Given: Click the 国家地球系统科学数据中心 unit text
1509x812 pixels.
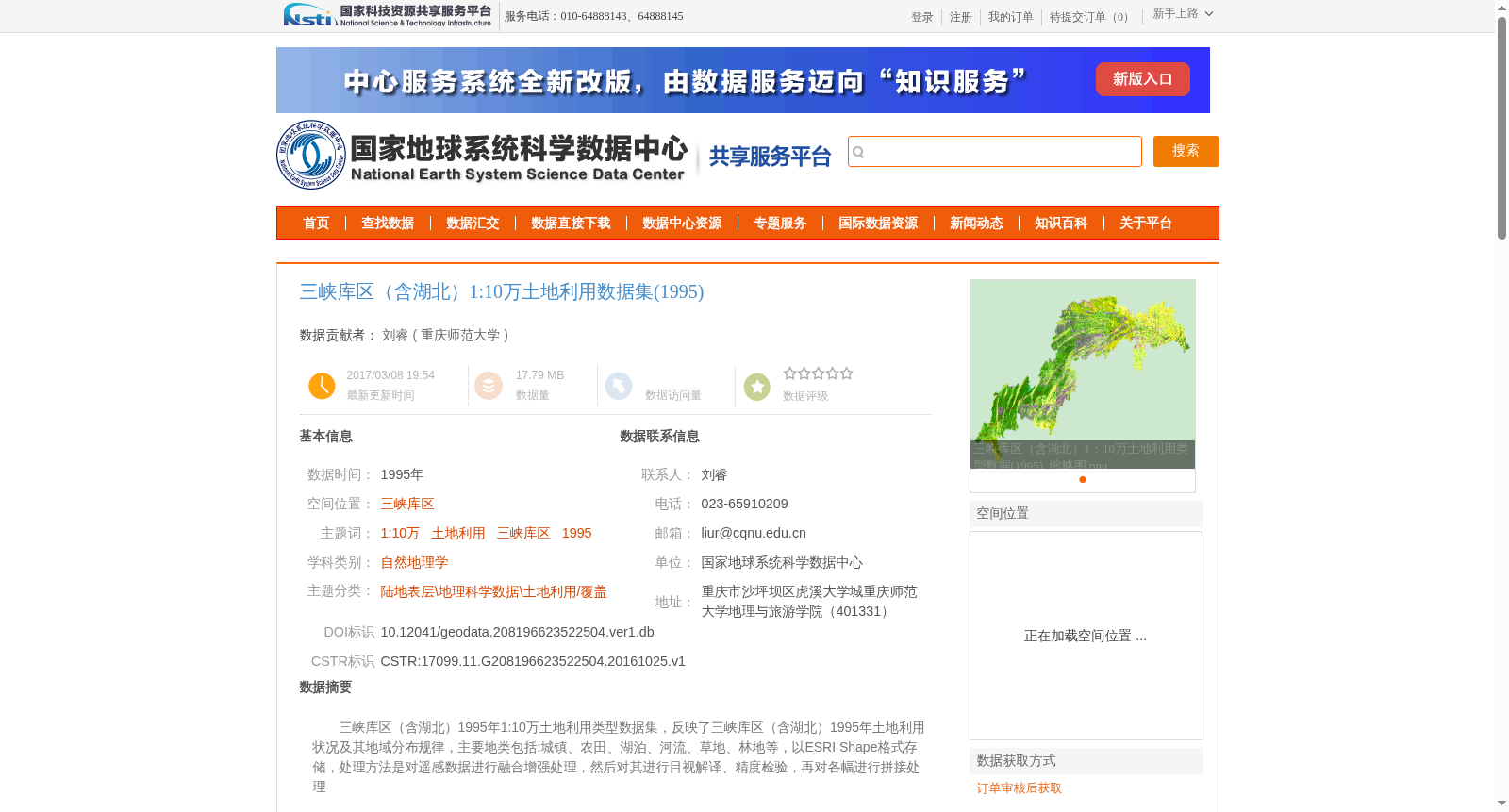Looking at the screenshot, I should click(x=782, y=562).
